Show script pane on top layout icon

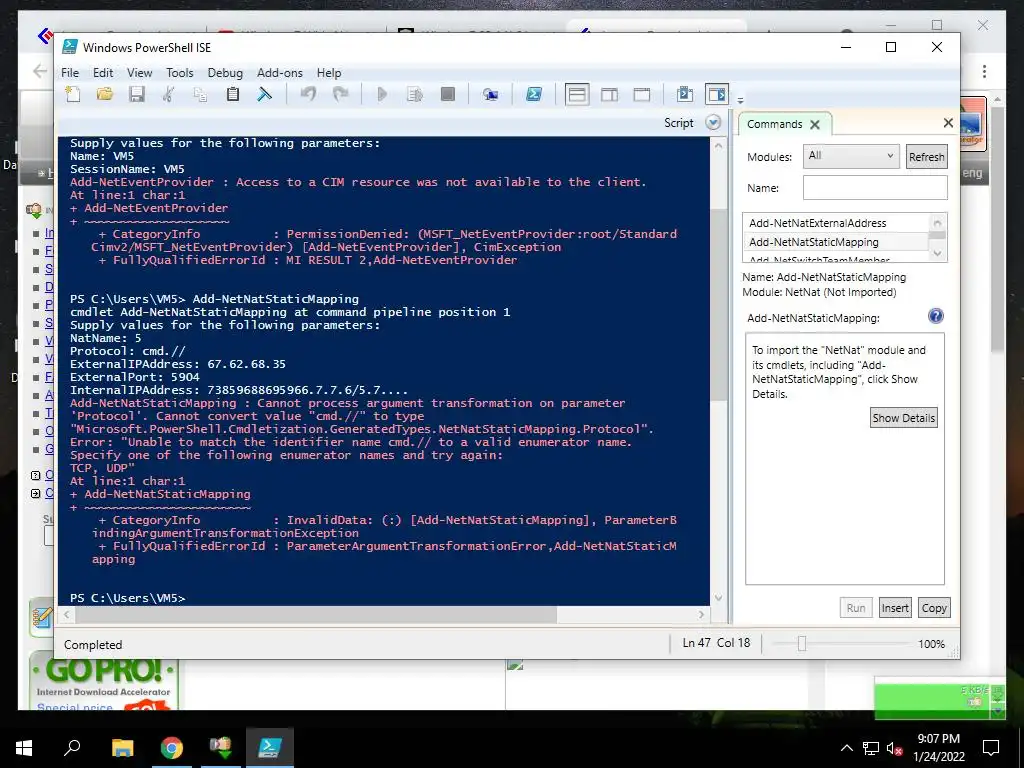pos(577,95)
